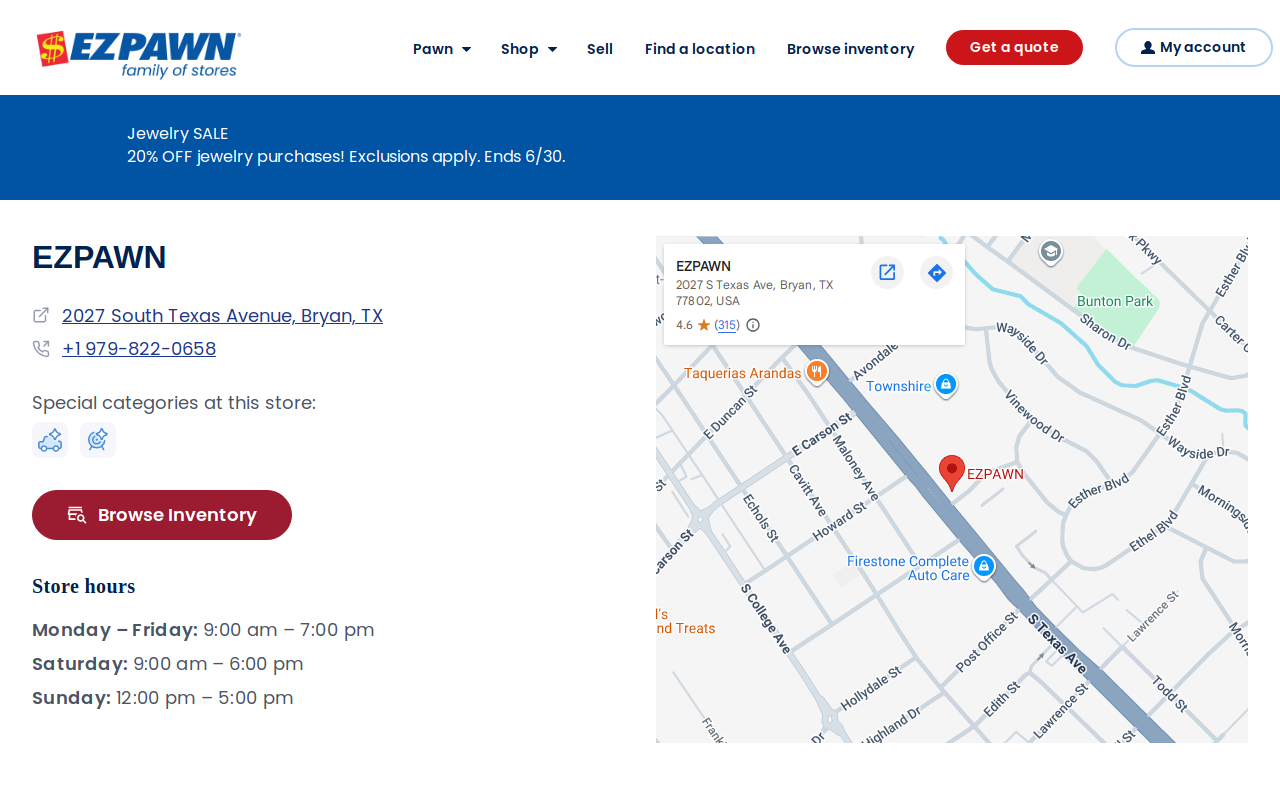Click the EZPAWN family of stores logo
1280x800 pixels.
[x=139, y=54]
